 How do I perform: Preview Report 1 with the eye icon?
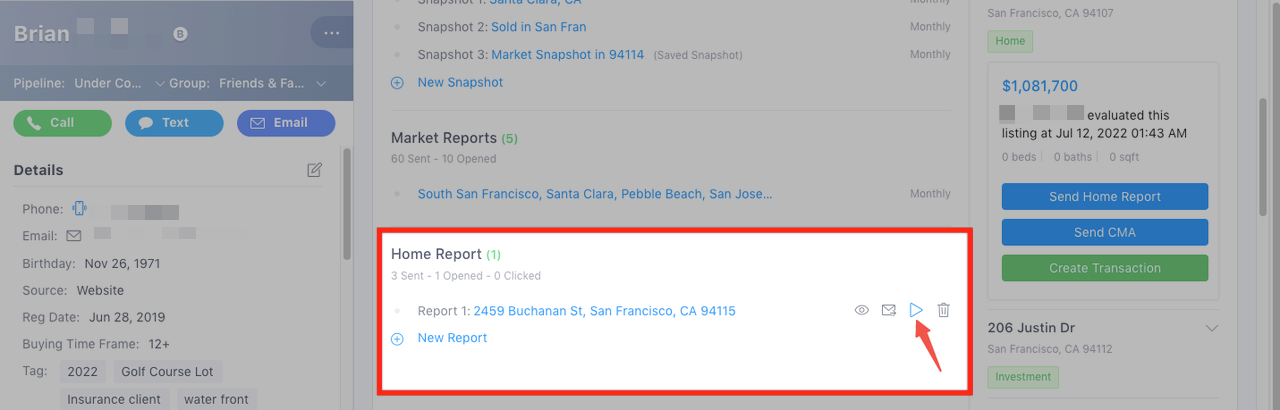(862, 311)
